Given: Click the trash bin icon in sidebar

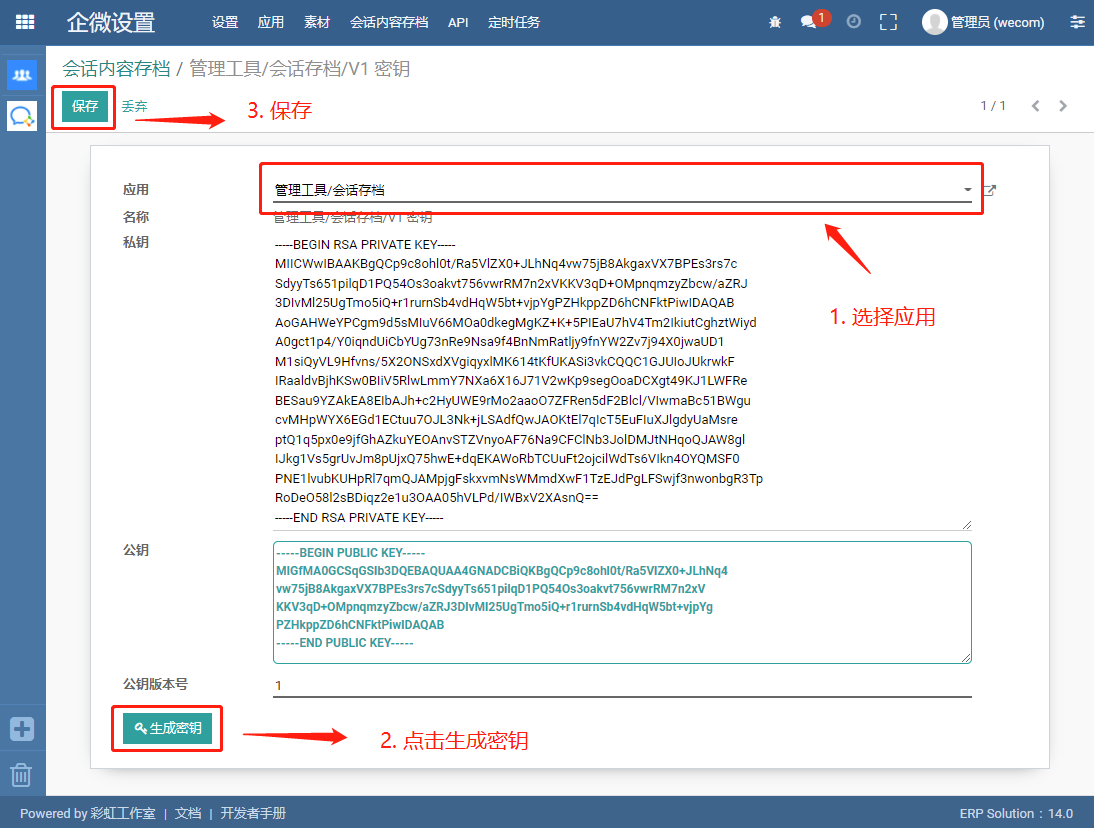Looking at the screenshot, I should click(22, 774).
